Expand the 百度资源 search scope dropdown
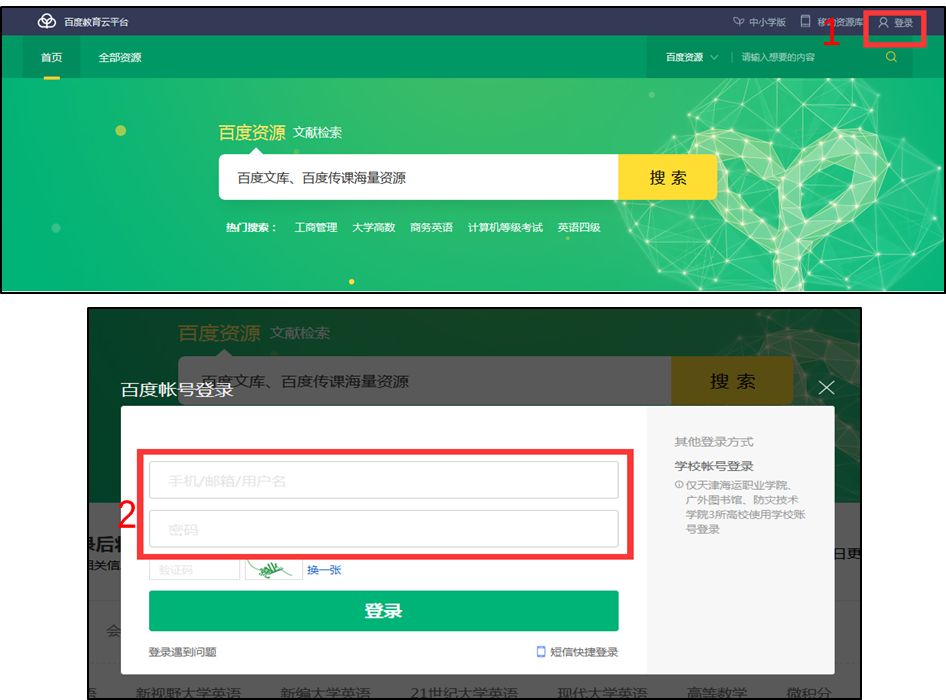 (691, 57)
